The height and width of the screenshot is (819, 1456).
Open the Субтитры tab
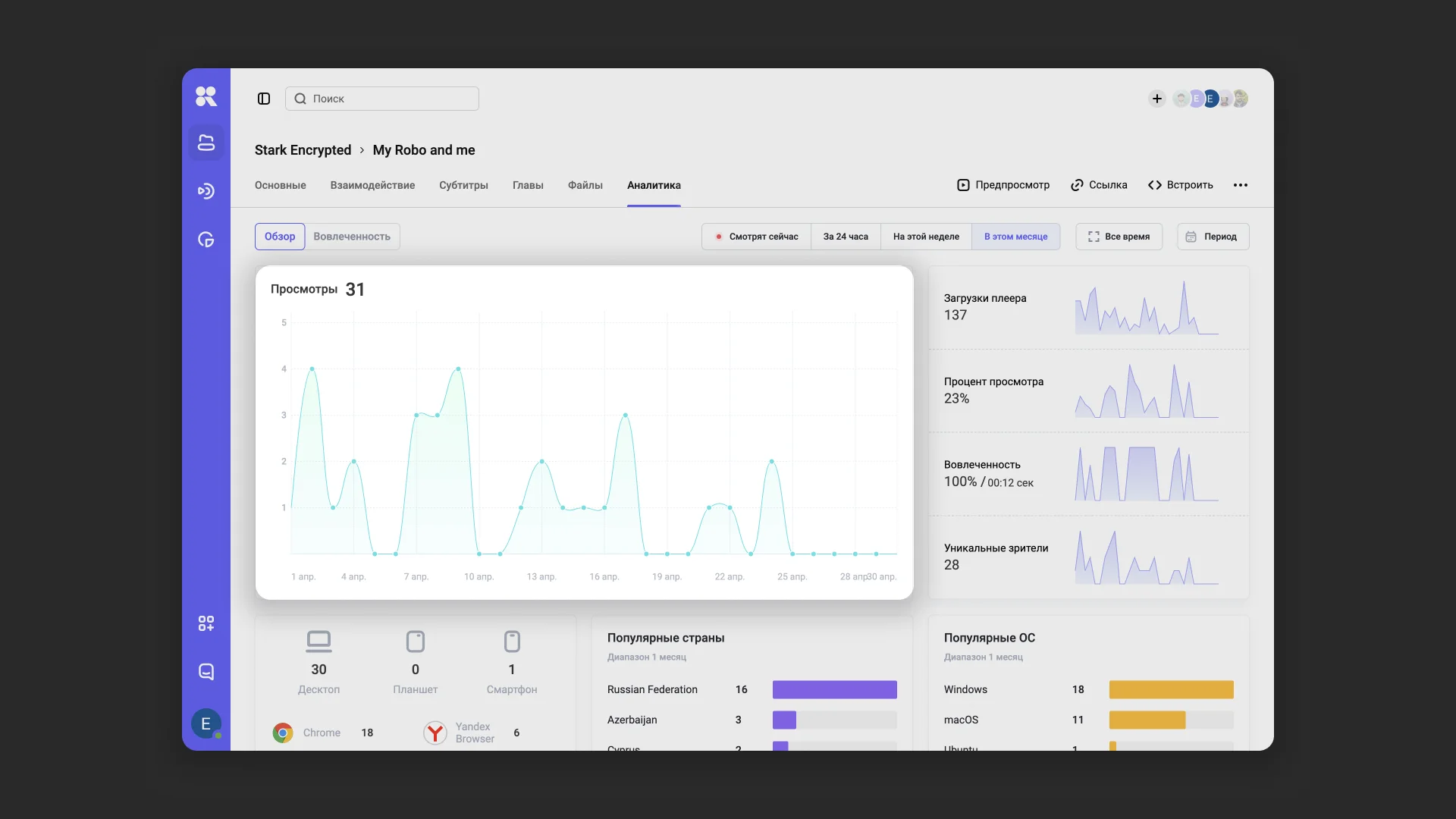click(463, 185)
